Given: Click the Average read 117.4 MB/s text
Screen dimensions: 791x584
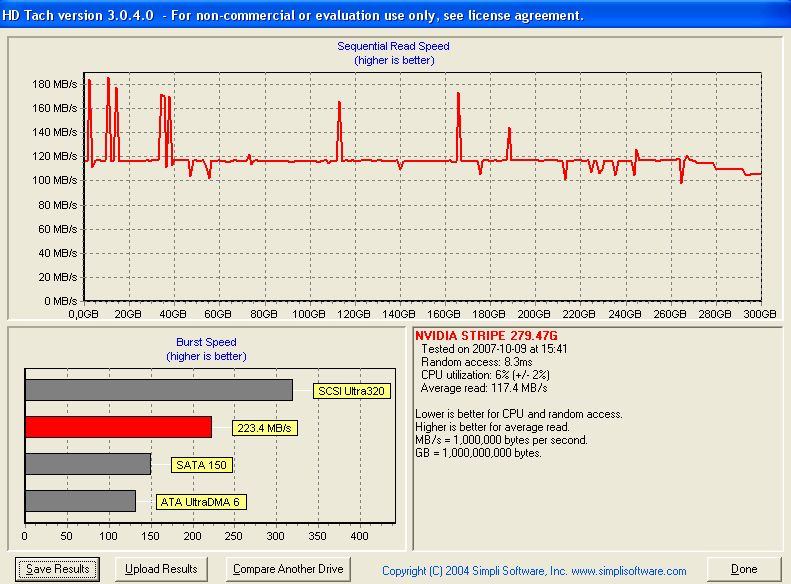Looking at the screenshot, I should coord(484,388).
